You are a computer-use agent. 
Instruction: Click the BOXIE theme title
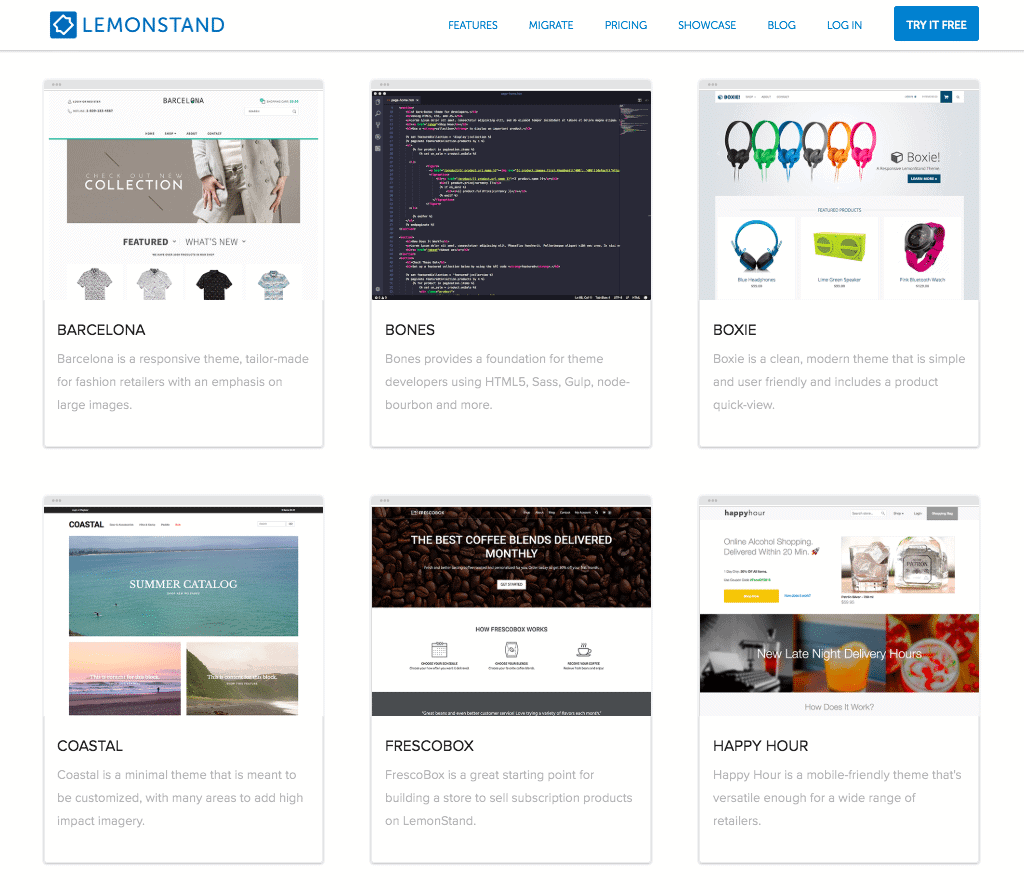pos(735,330)
